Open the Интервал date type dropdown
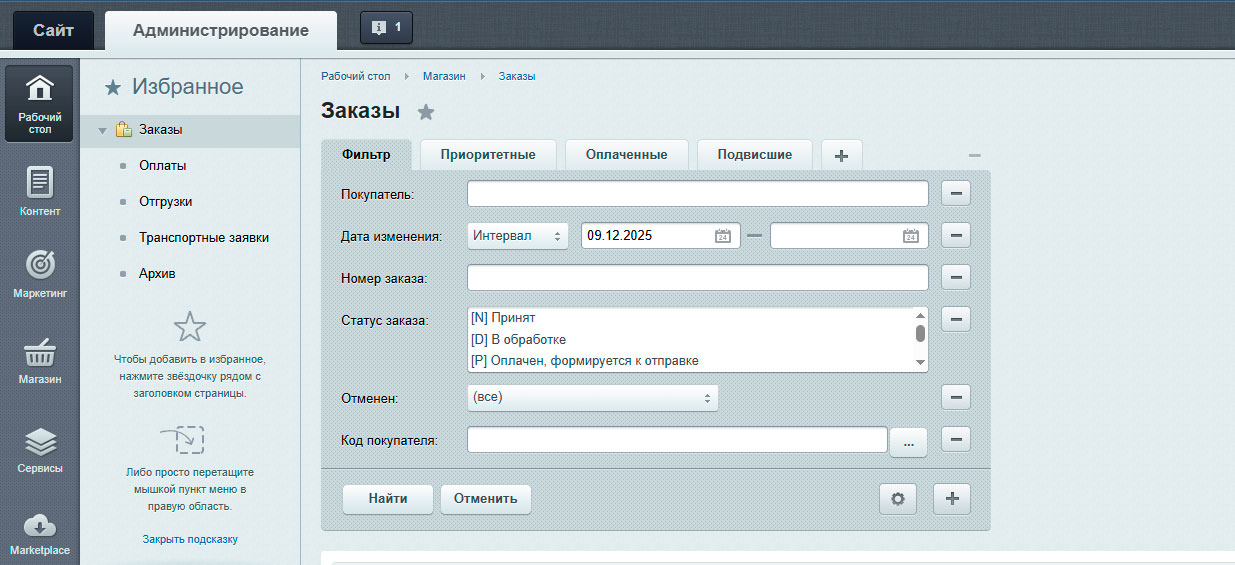The width and height of the screenshot is (1235, 565). [517, 236]
